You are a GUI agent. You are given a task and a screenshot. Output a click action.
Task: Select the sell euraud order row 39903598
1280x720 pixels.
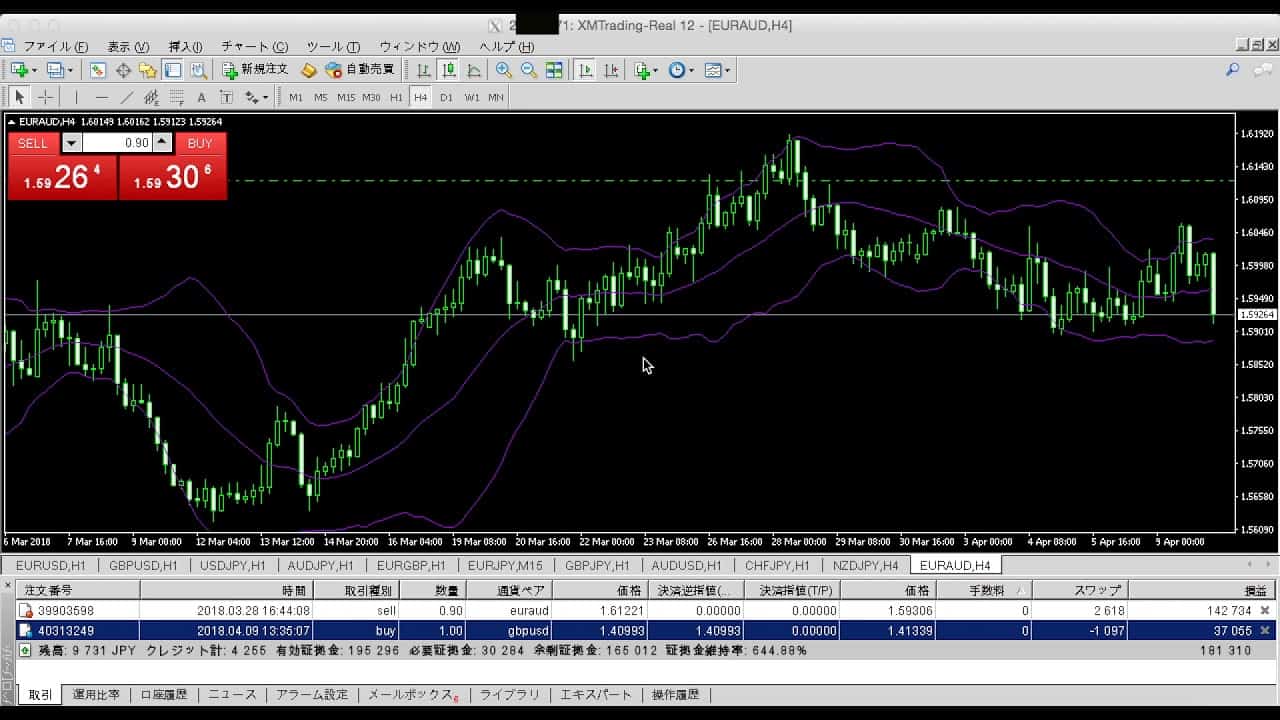pyautogui.click(x=645, y=610)
